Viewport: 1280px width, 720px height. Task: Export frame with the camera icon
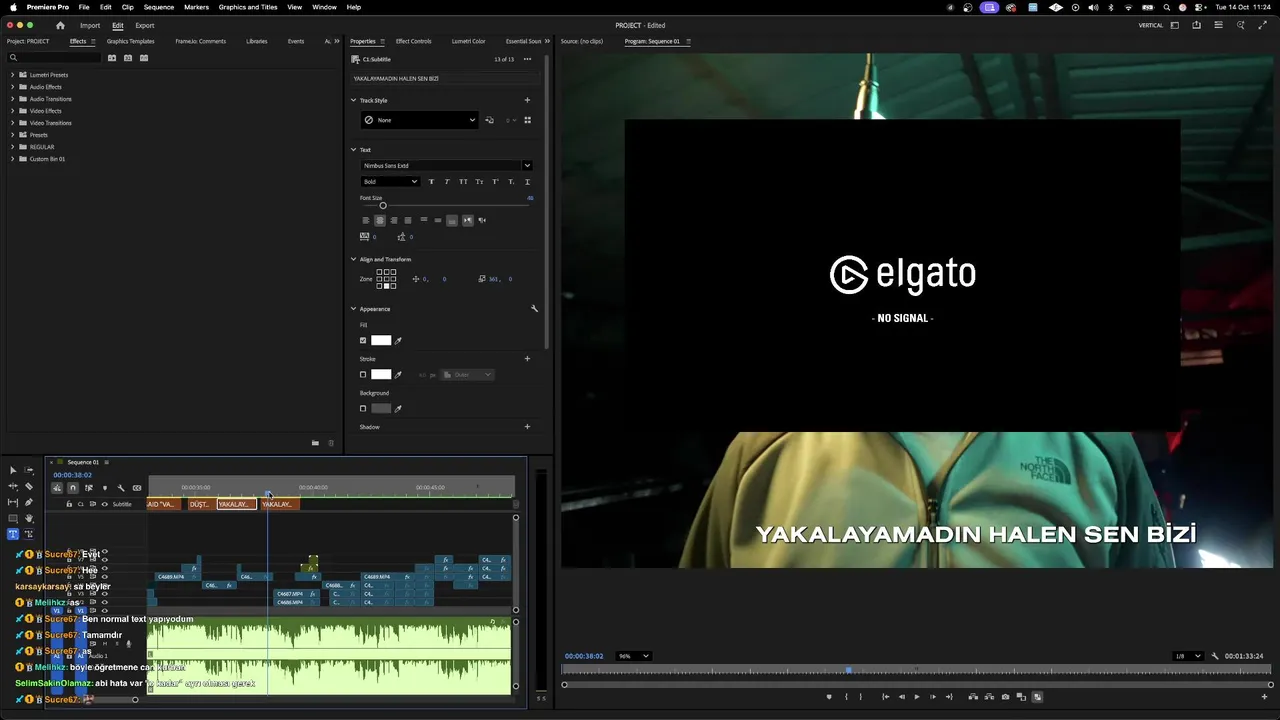(1005, 697)
